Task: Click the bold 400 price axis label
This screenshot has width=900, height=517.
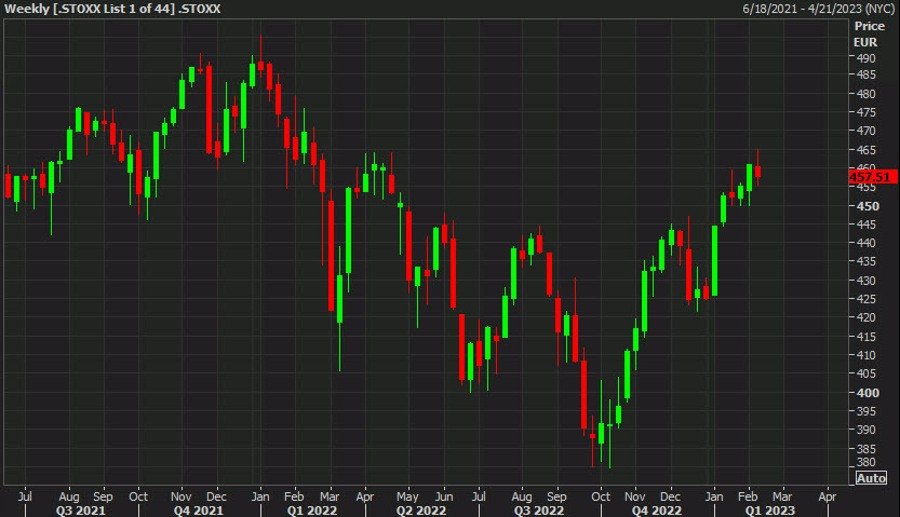Action: (866, 392)
